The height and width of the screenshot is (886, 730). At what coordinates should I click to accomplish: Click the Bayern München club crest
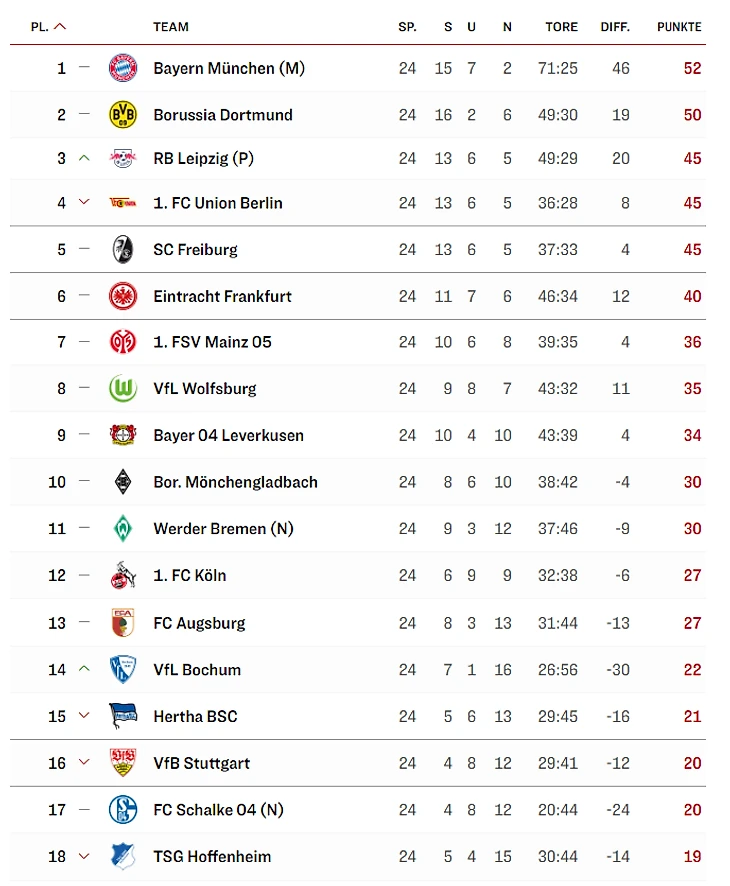(123, 68)
